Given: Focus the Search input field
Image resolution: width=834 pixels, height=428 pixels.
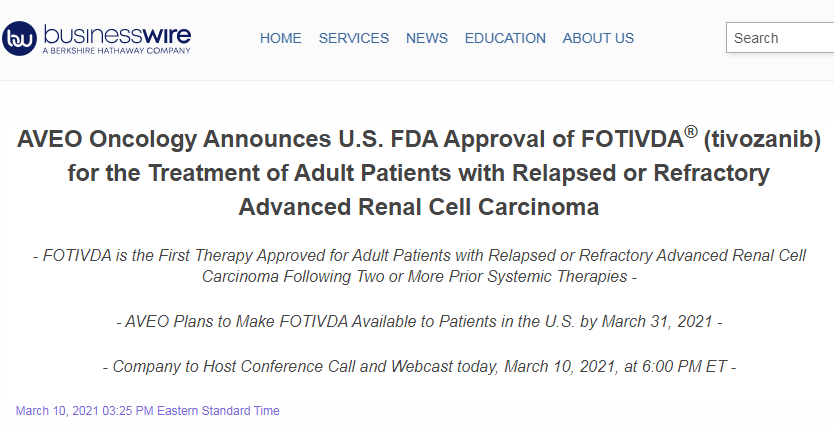Looking at the screenshot, I should (x=780, y=38).
